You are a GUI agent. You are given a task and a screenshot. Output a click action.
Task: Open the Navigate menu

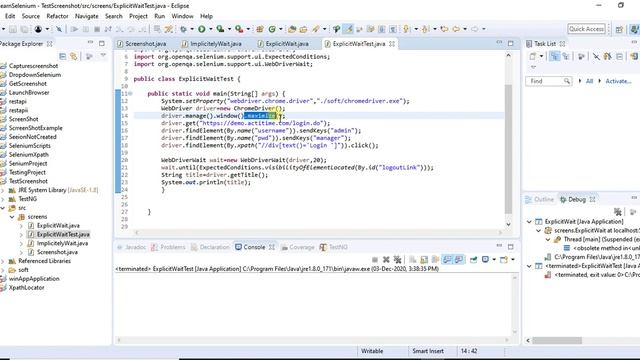coord(87,16)
